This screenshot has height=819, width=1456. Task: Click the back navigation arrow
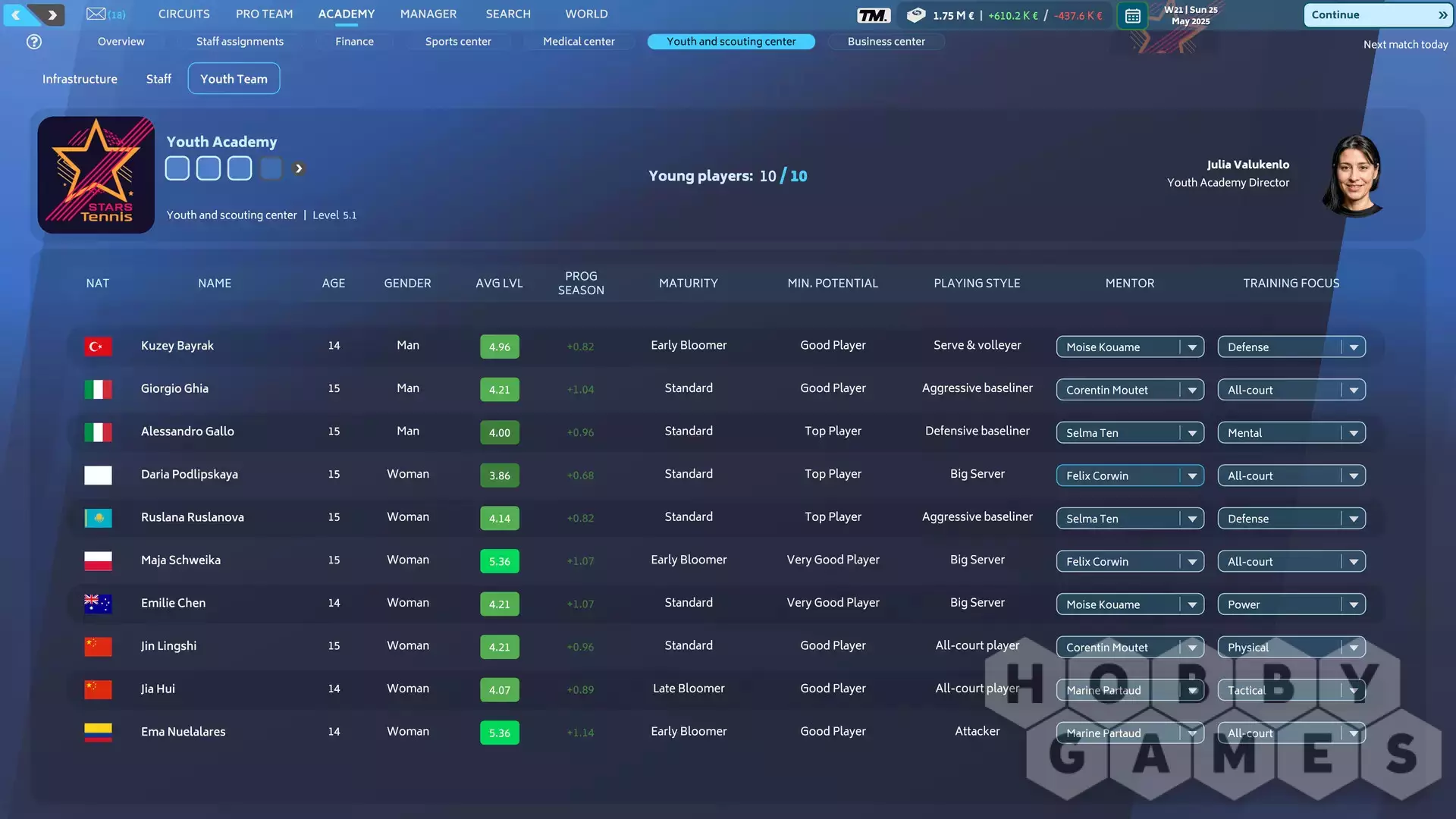pos(17,14)
